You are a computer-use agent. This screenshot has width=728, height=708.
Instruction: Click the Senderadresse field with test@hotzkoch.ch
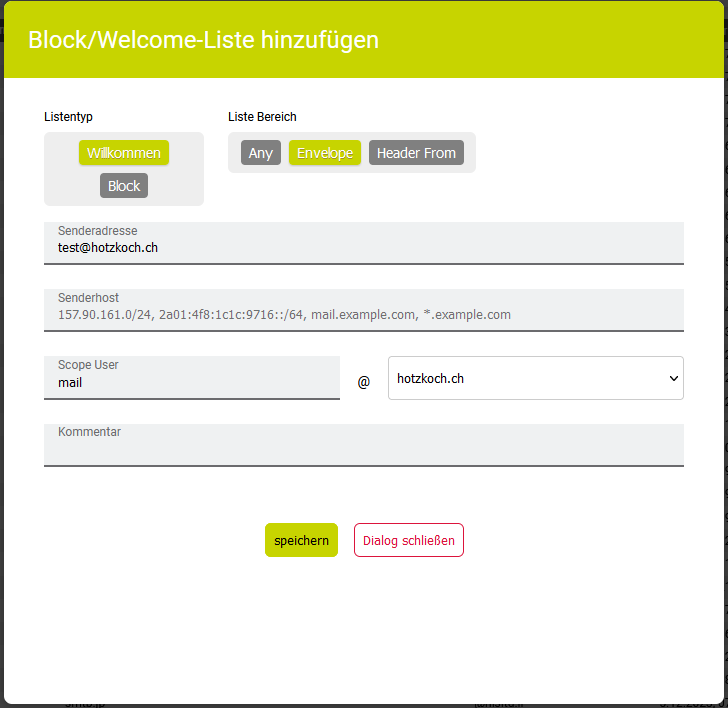coord(363,248)
